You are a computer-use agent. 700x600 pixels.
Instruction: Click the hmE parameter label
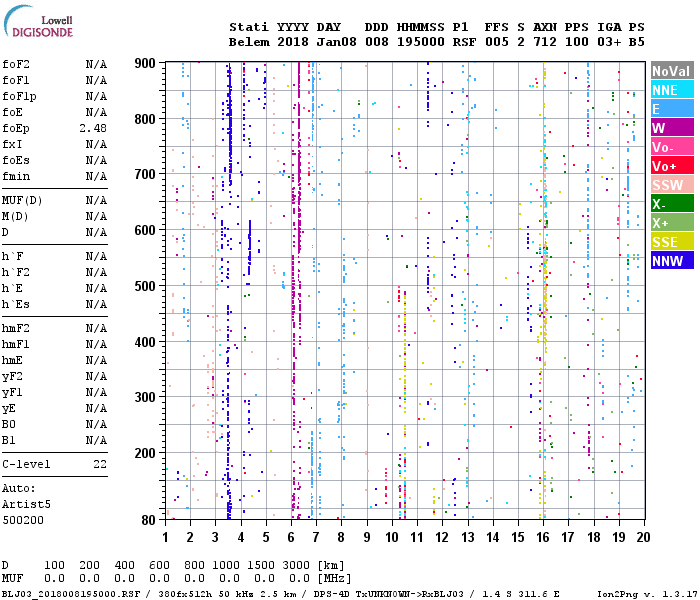(12, 360)
